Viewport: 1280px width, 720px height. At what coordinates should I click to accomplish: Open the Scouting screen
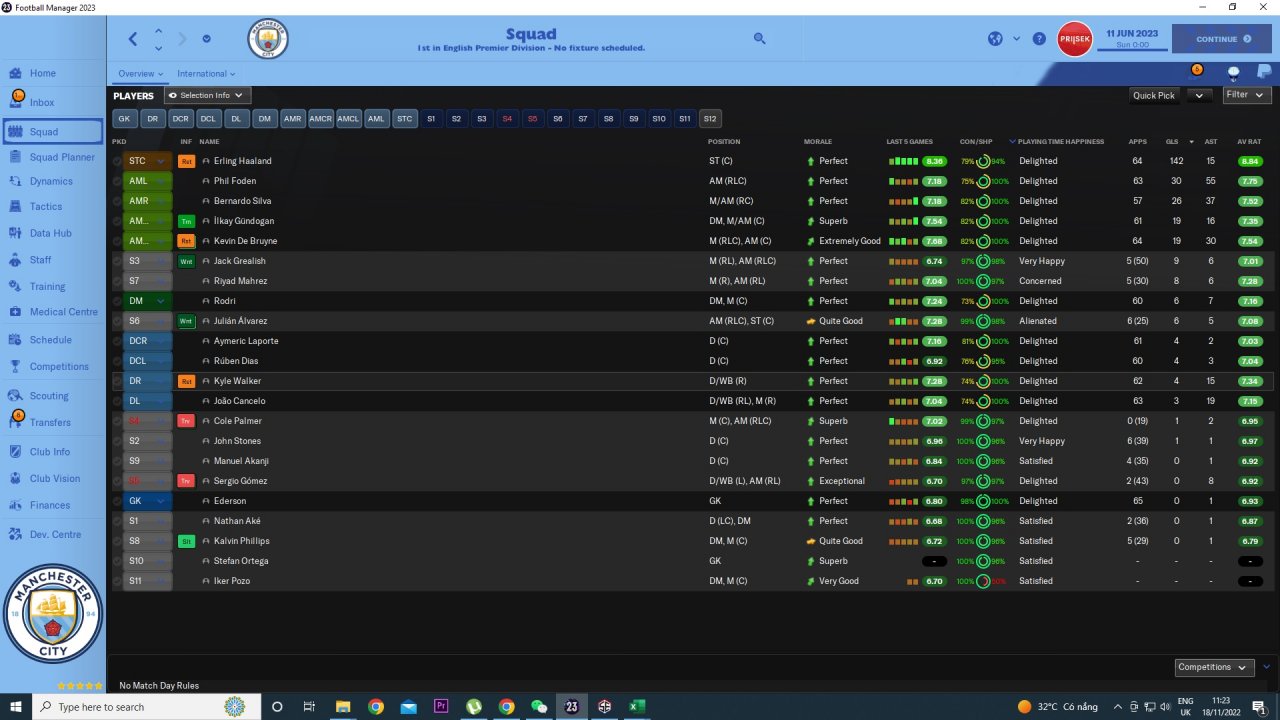[x=49, y=396]
